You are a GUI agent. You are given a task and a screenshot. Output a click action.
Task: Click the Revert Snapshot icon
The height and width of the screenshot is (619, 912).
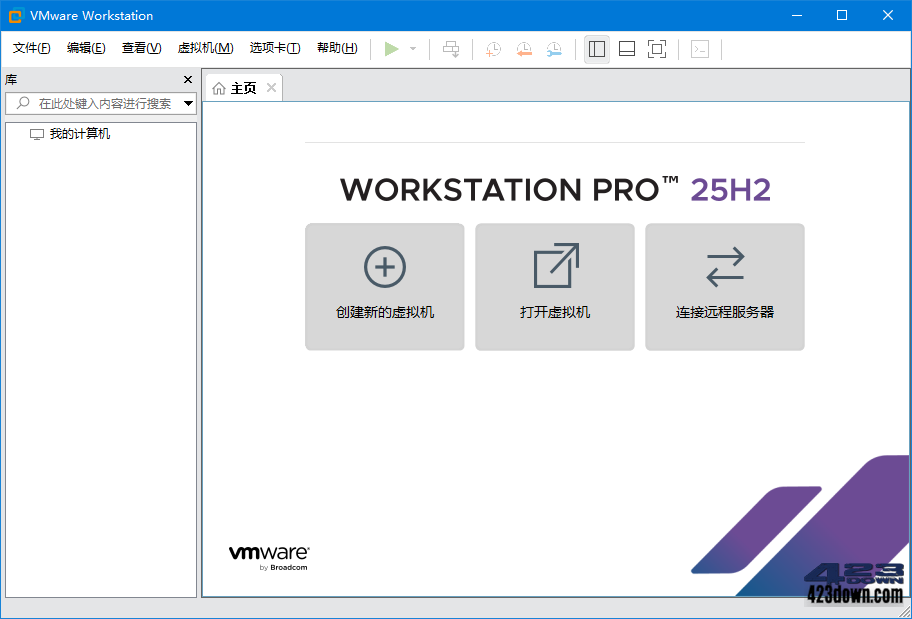524,48
